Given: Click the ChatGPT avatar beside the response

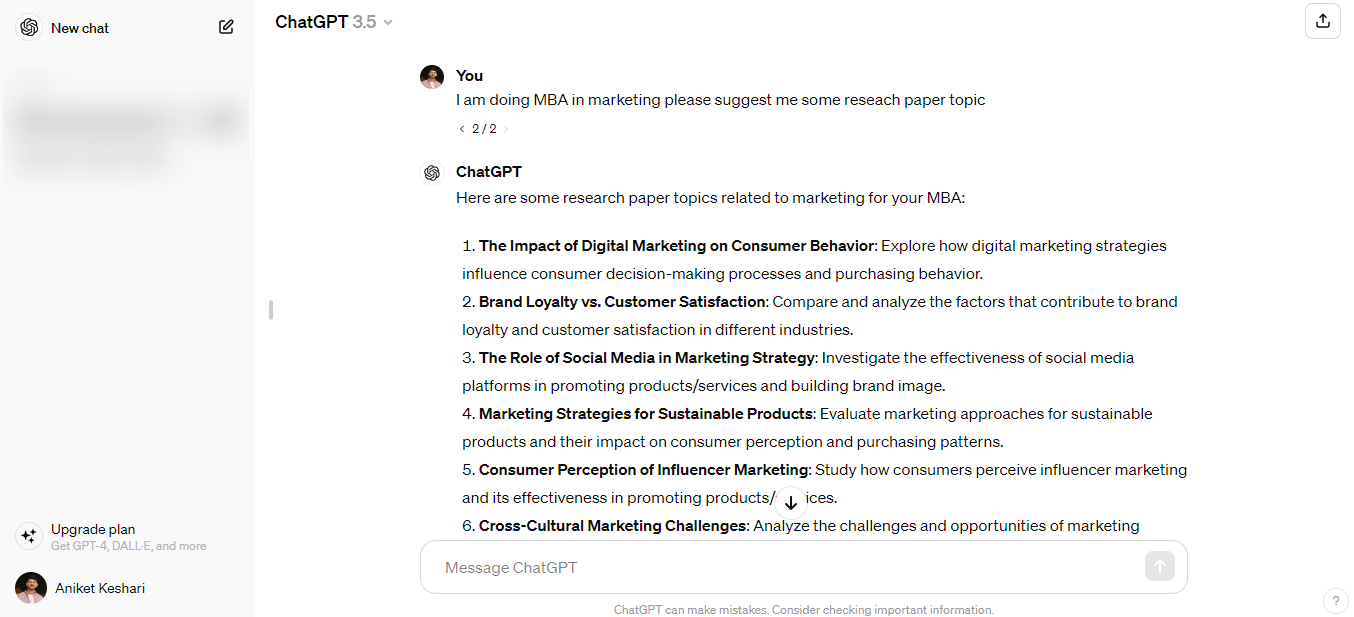Looking at the screenshot, I should 432,172.
